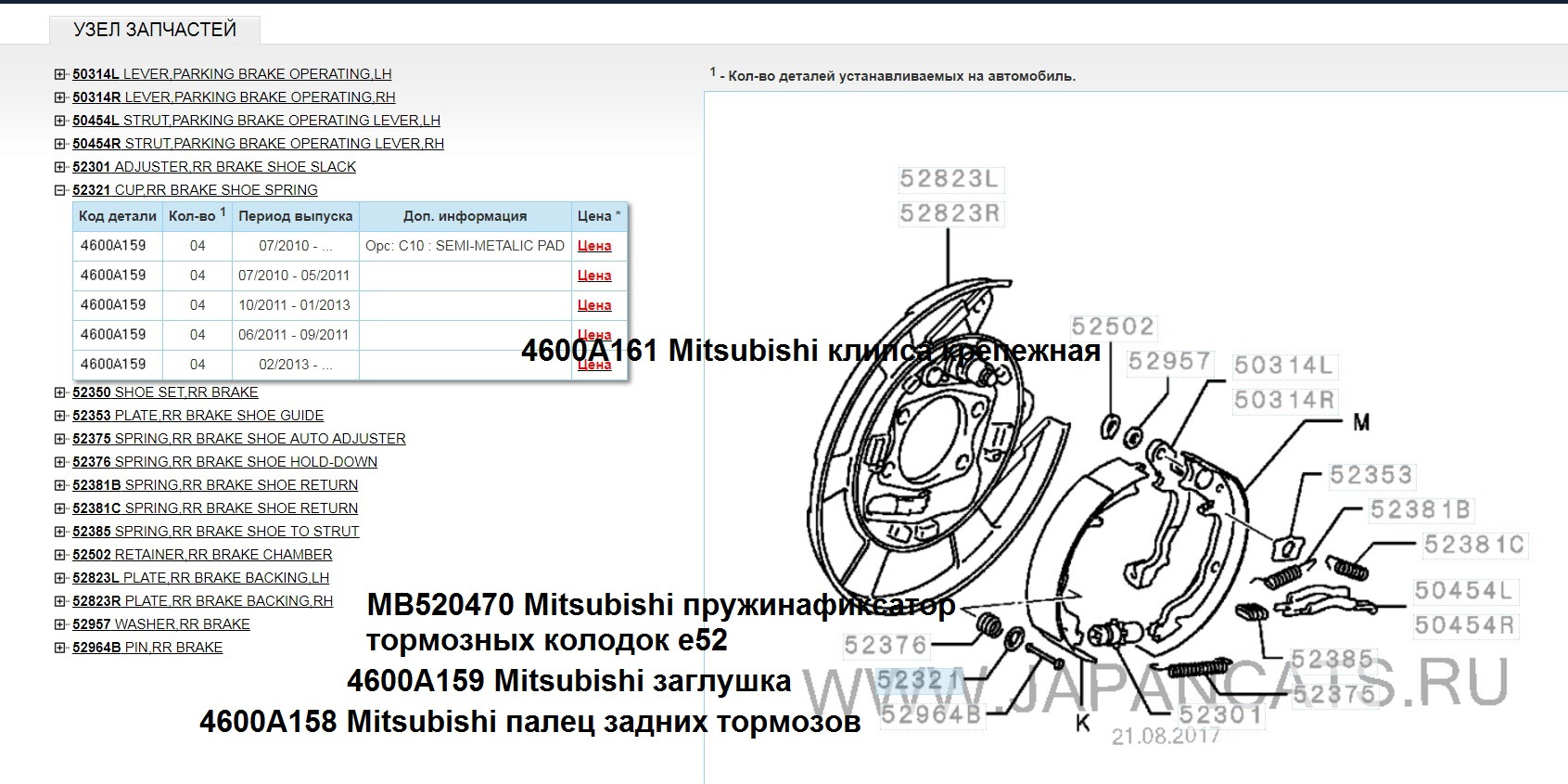
Task: Click diagram label 52957
Action: pos(1169,362)
